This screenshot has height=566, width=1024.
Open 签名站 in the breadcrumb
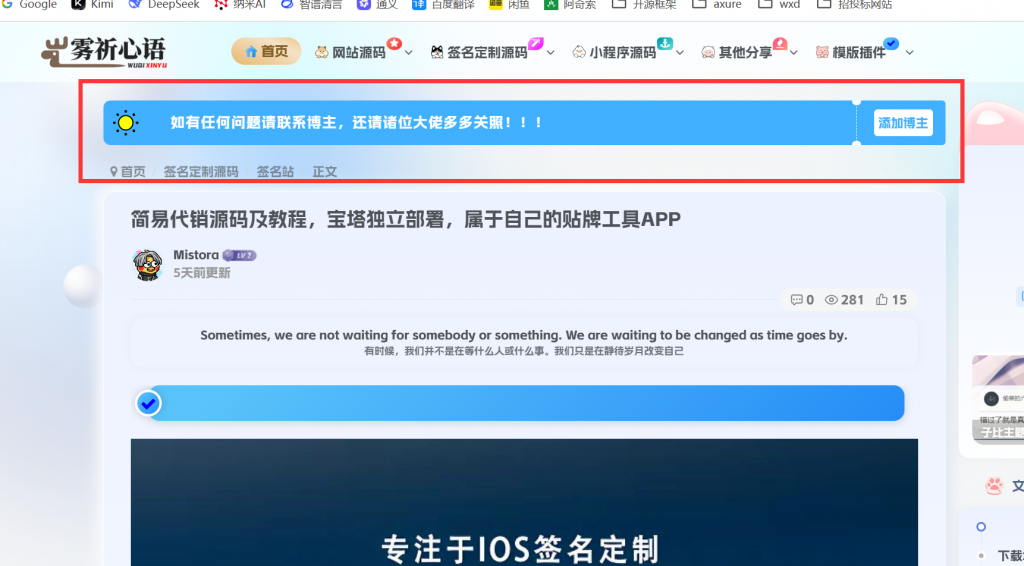pyautogui.click(x=275, y=172)
